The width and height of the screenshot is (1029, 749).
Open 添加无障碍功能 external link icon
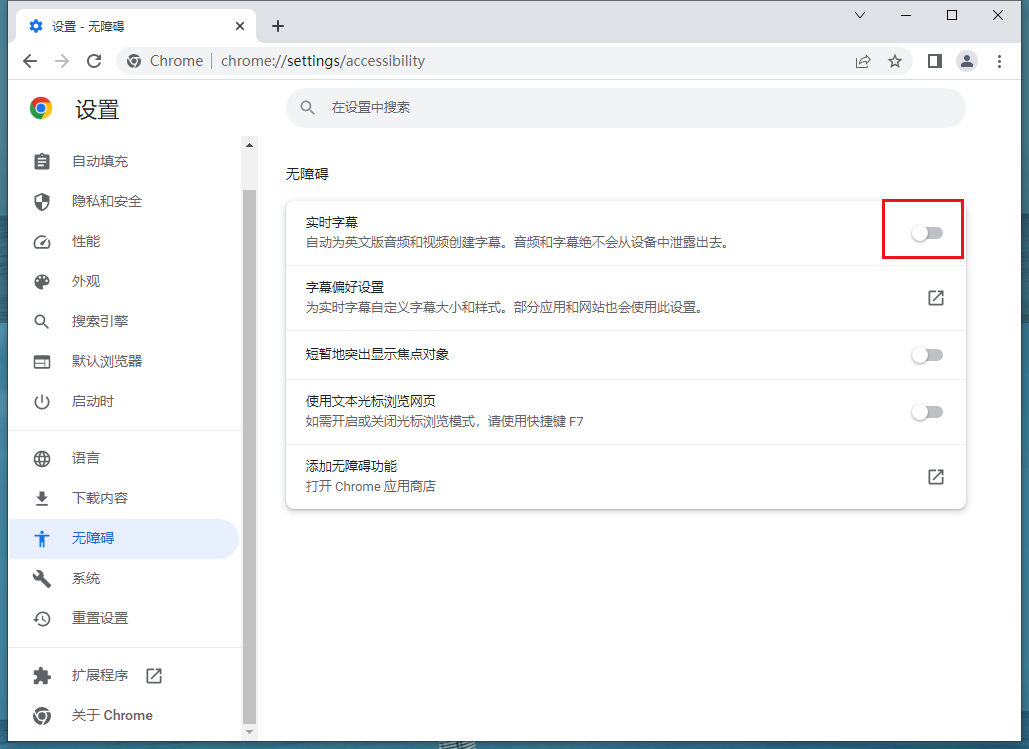point(936,477)
